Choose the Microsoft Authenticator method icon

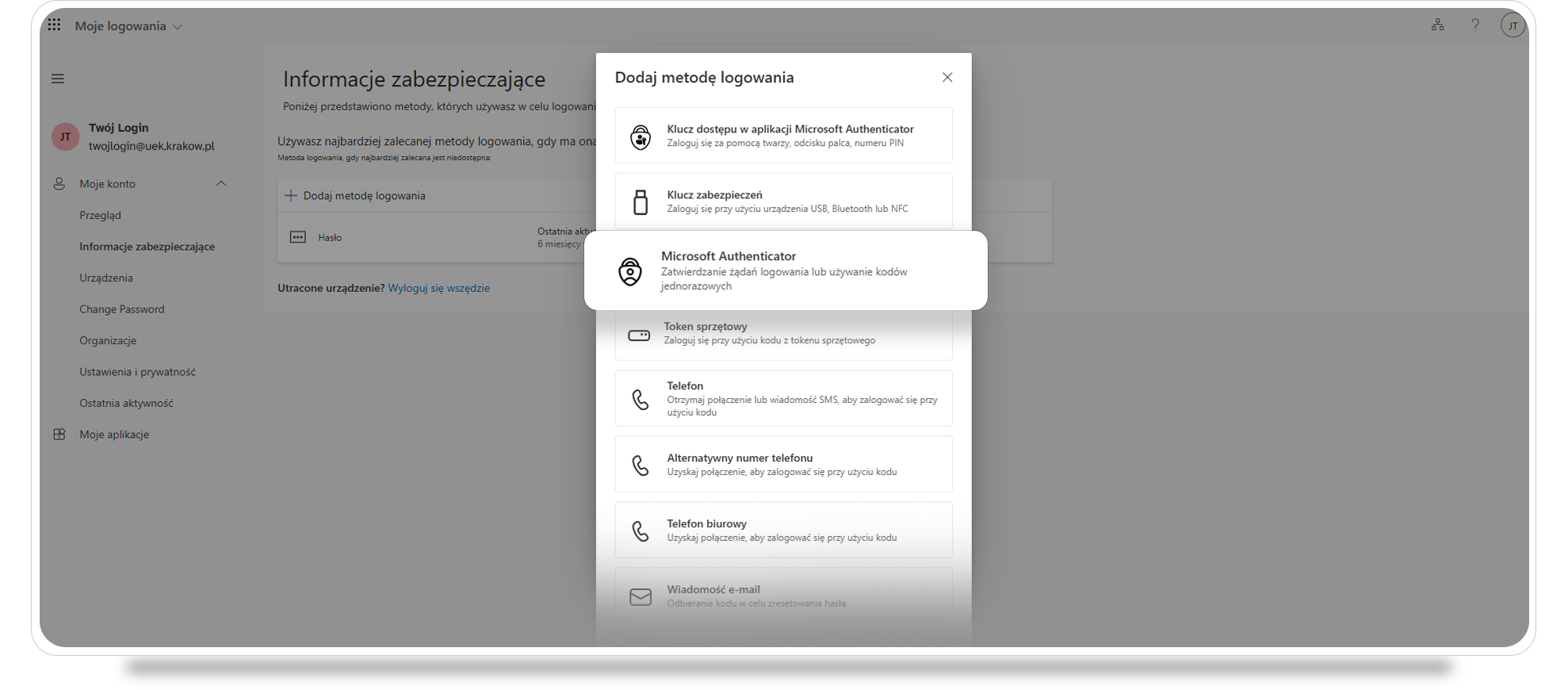(x=630, y=271)
